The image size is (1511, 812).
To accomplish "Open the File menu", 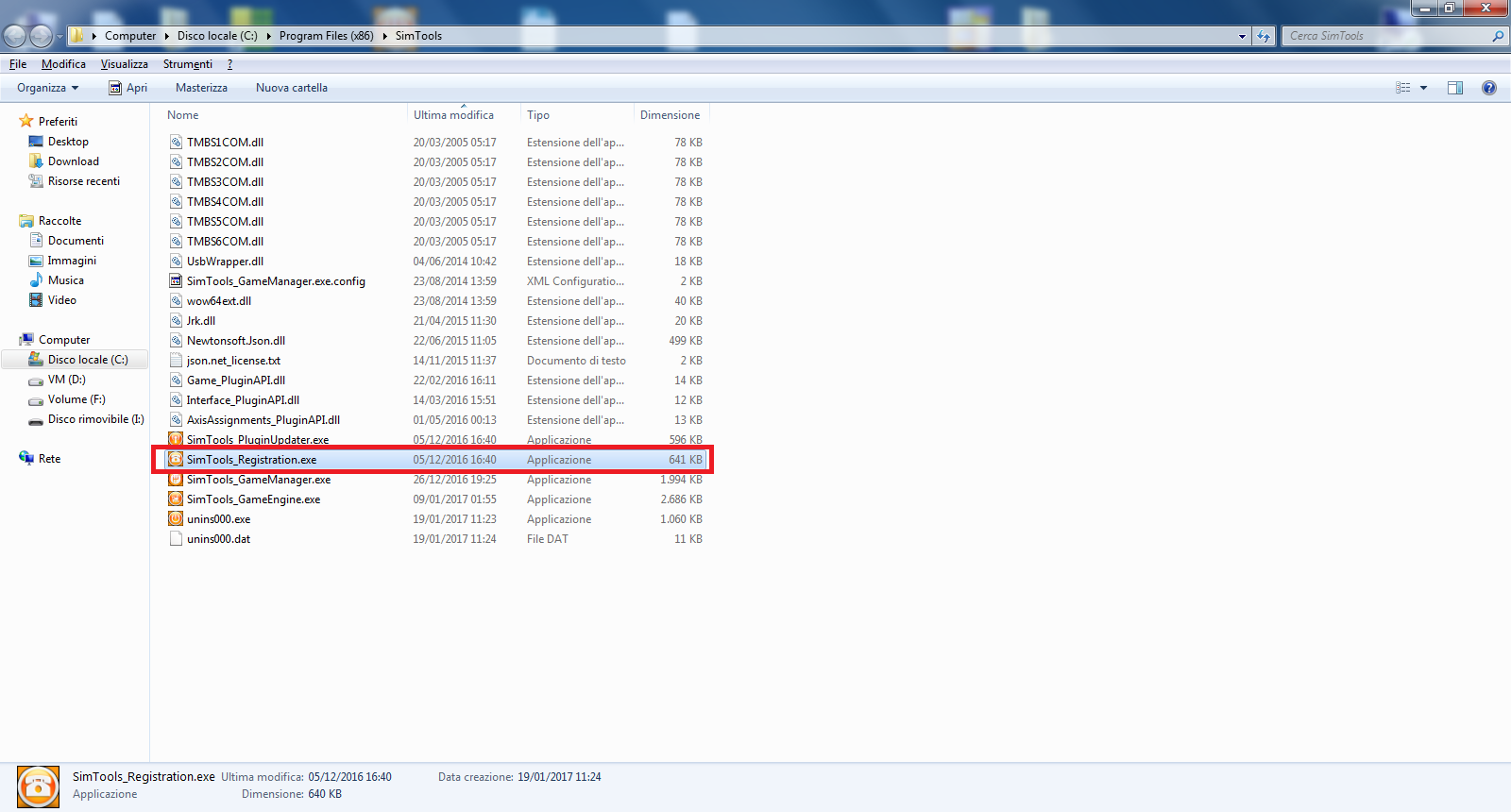I will (x=18, y=64).
